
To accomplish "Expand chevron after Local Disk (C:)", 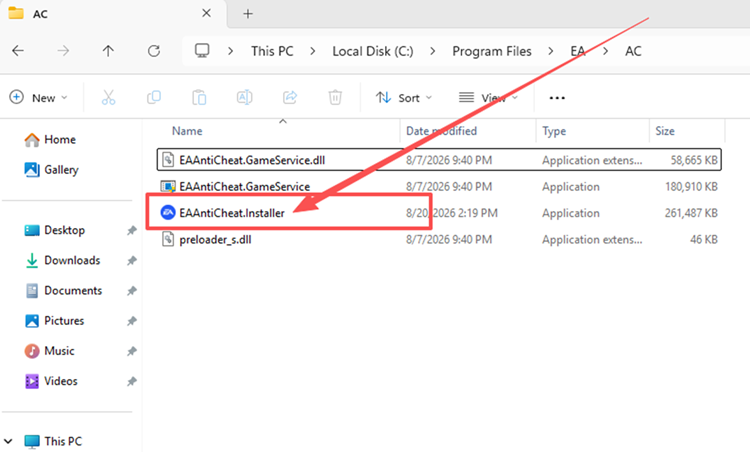I will (433, 51).
